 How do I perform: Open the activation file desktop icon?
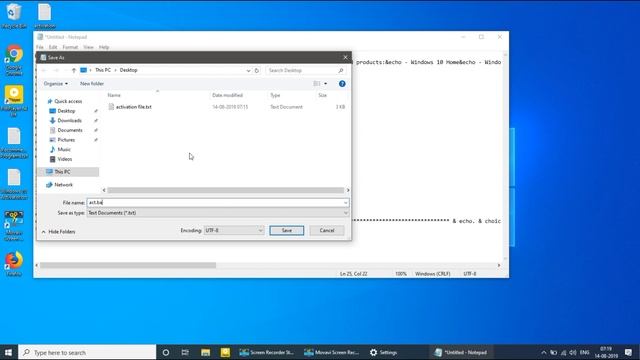tap(44, 16)
